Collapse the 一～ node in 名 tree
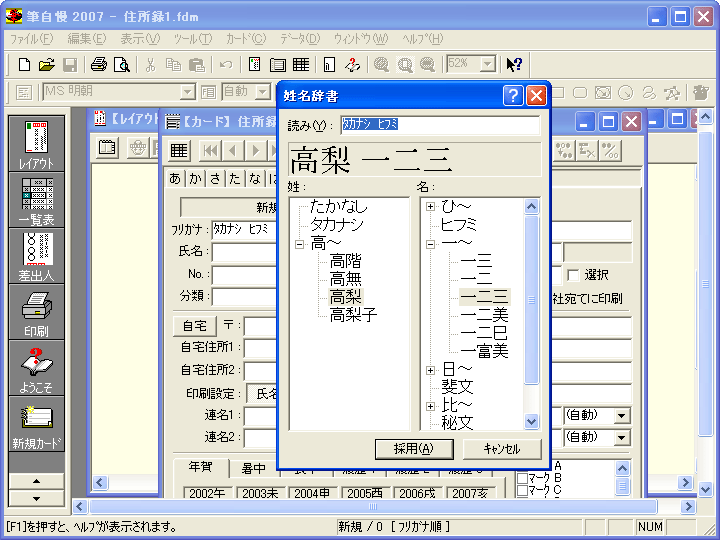 (430, 244)
